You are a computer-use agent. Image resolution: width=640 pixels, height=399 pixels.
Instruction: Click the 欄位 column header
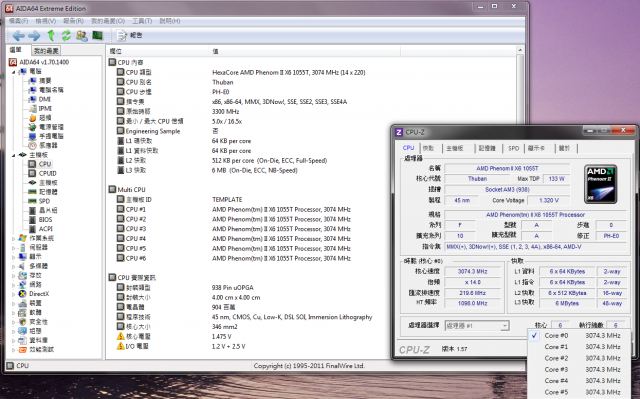tap(158, 51)
